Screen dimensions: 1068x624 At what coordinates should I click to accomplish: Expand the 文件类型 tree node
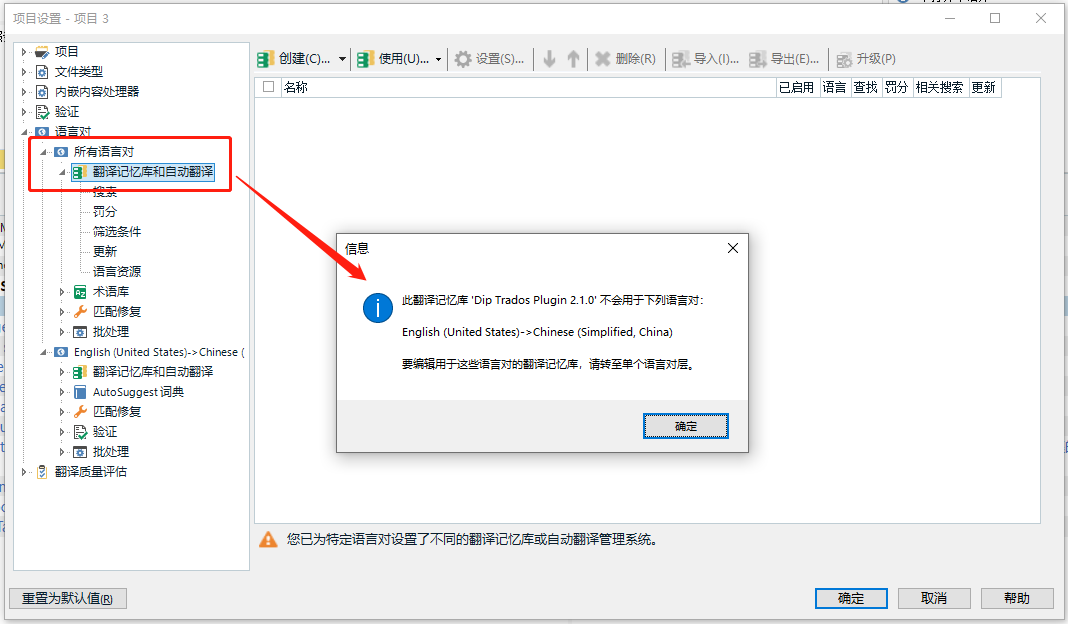24,72
